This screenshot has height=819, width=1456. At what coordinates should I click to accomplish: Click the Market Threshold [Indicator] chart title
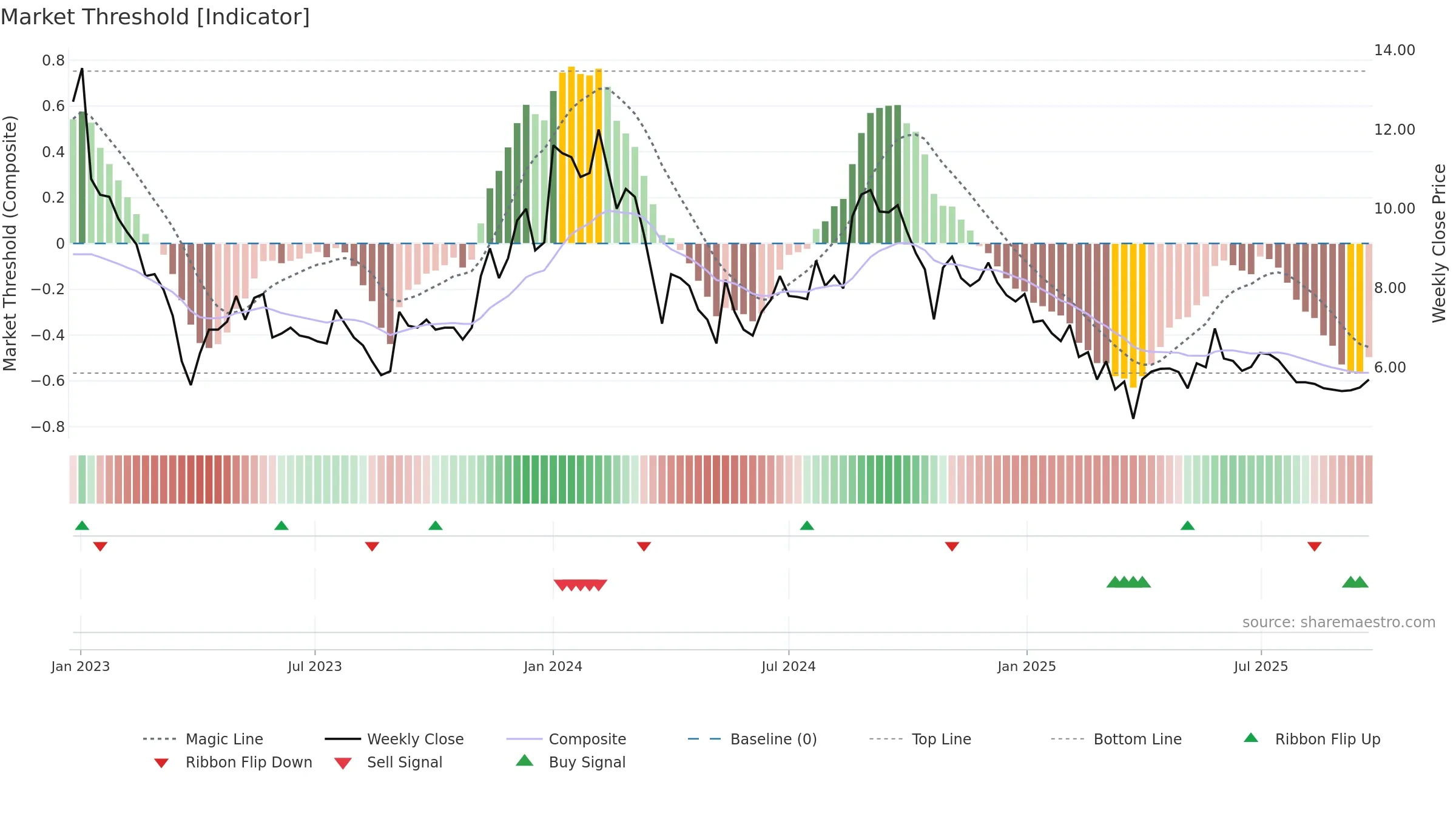pos(155,17)
